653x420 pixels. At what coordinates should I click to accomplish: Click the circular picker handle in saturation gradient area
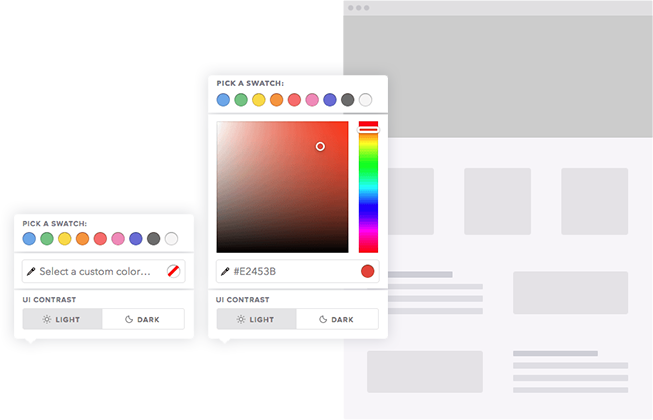click(320, 146)
